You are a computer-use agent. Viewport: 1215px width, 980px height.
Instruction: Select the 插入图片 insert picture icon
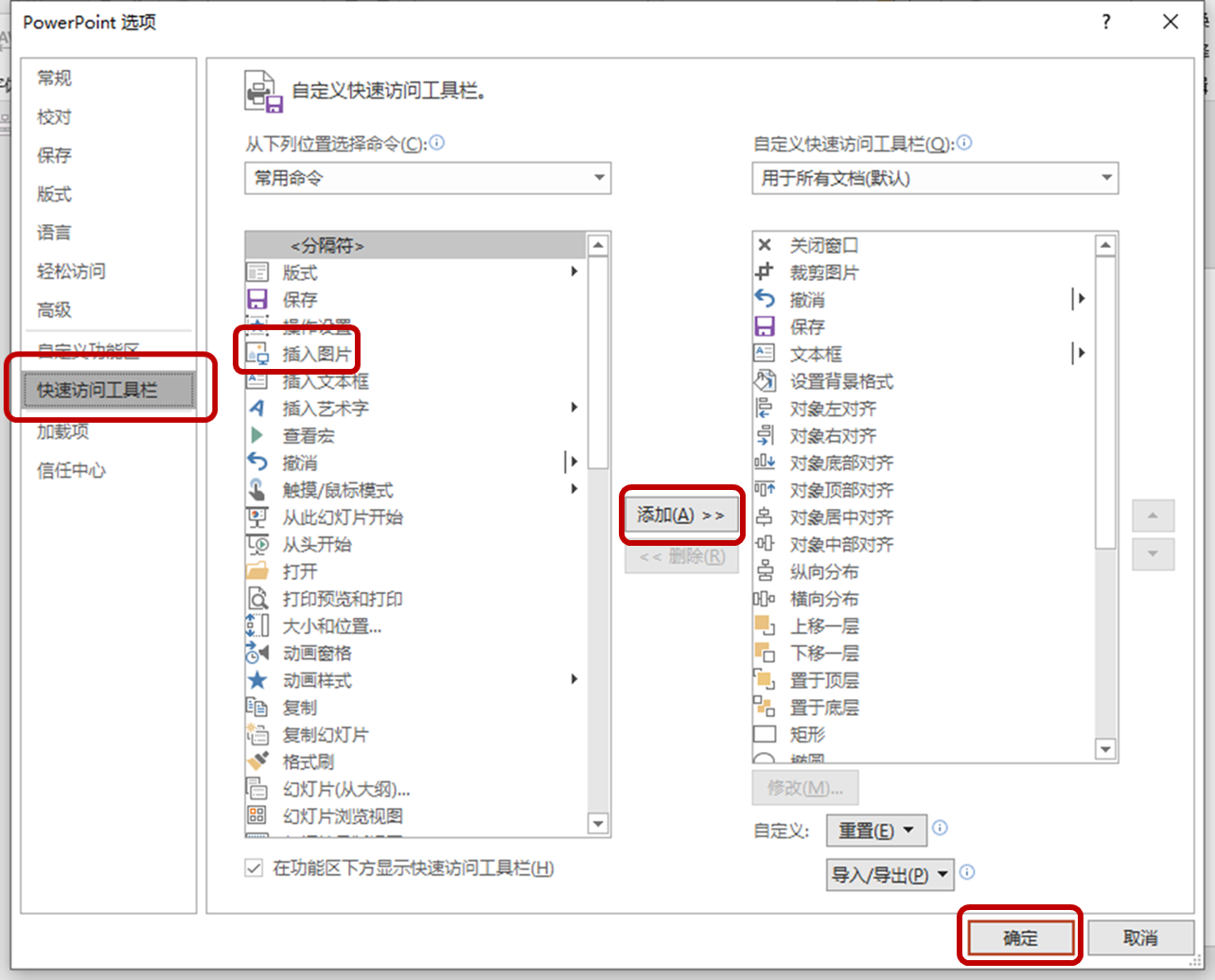coord(257,354)
